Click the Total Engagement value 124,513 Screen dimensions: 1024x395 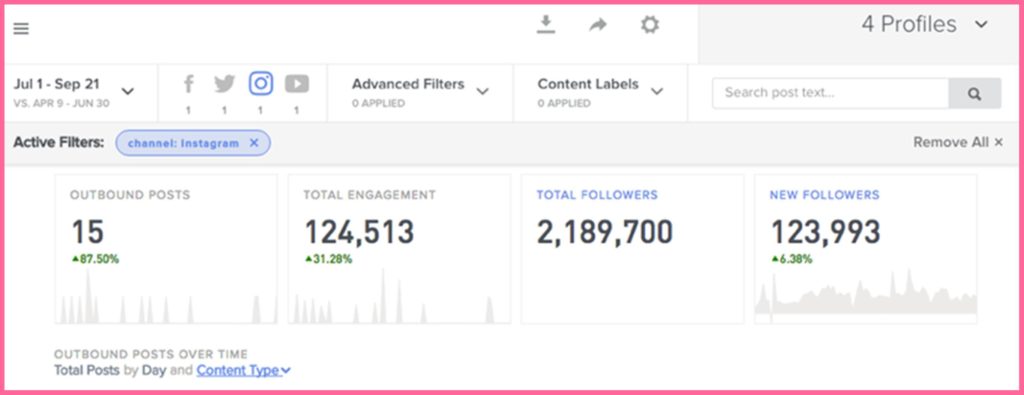click(x=359, y=232)
